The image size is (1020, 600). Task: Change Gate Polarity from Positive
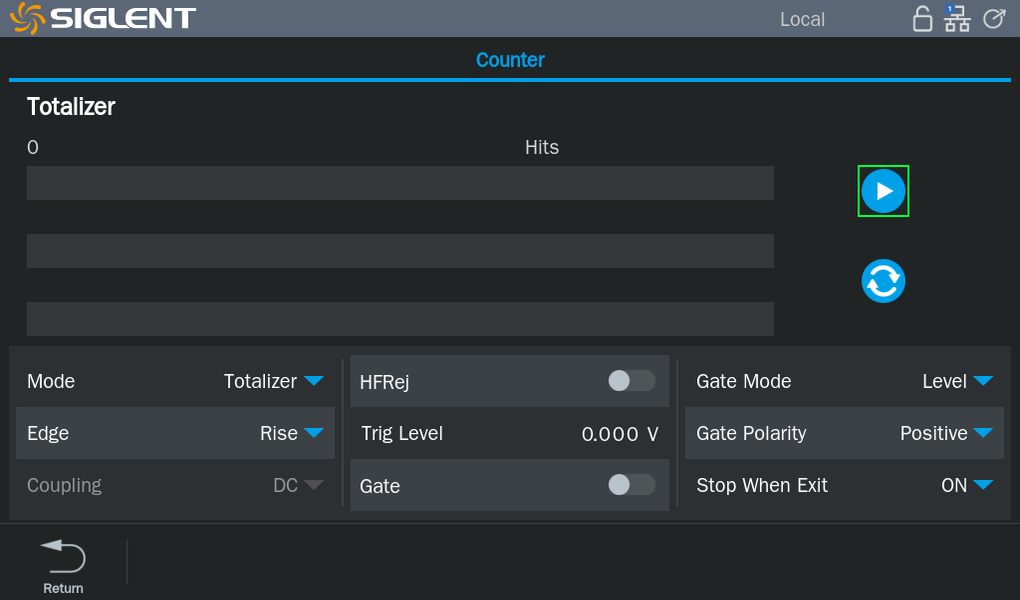946,433
